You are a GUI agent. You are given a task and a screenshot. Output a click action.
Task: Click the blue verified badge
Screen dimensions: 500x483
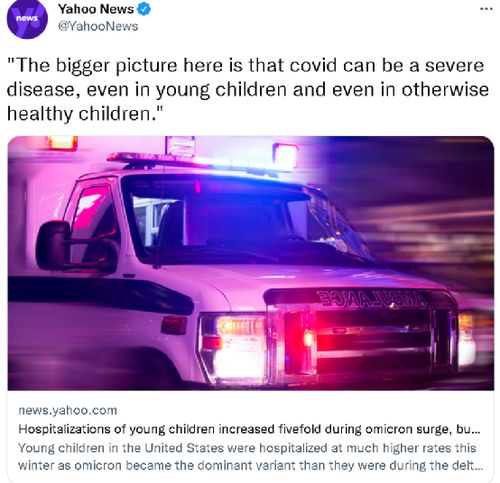pos(144,9)
